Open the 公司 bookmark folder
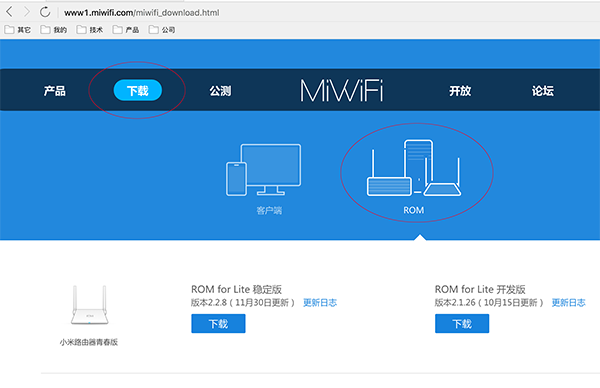 161,29
